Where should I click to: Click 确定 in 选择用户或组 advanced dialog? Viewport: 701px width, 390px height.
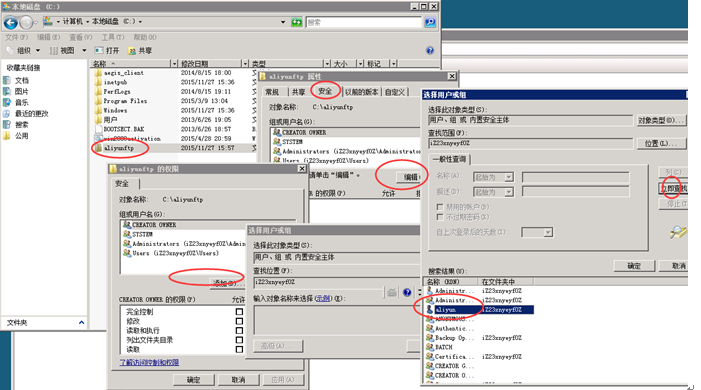coord(634,266)
